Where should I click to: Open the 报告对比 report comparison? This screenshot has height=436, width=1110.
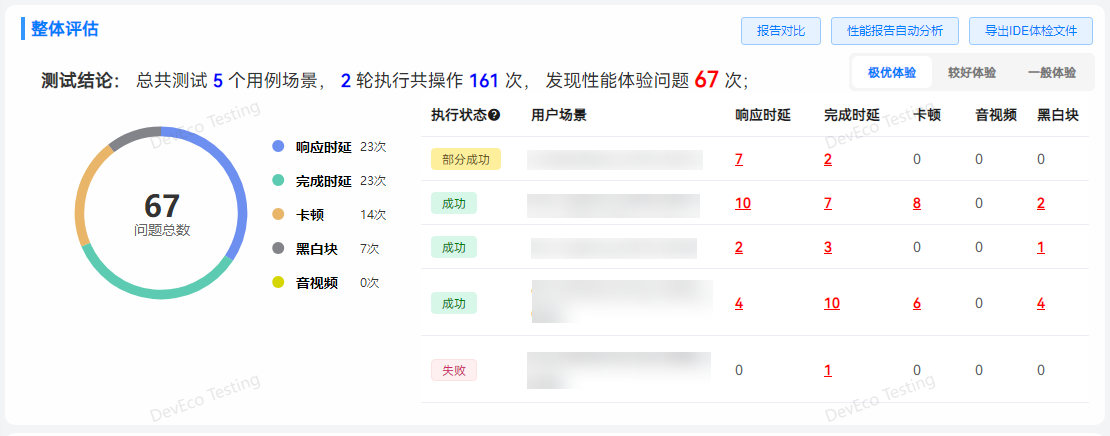point(780,31)
